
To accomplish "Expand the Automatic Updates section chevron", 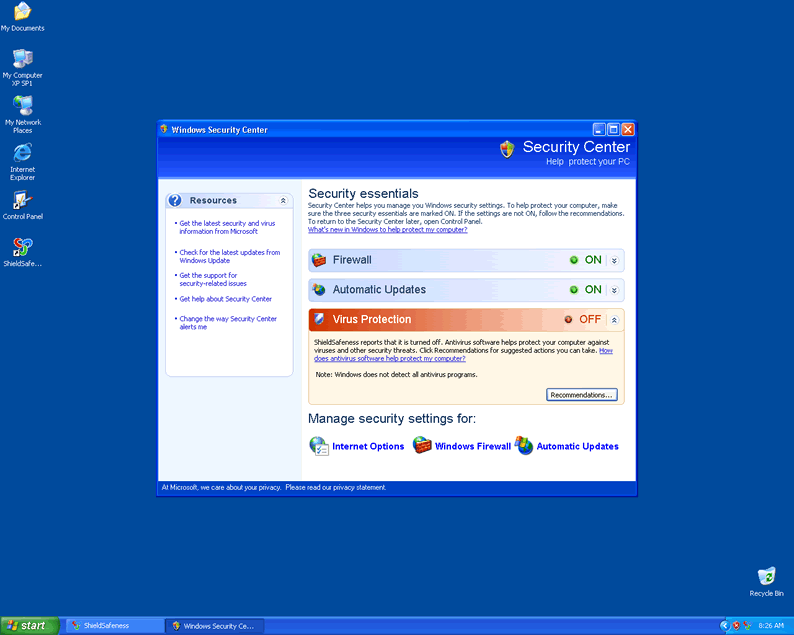I will [614, 290].
